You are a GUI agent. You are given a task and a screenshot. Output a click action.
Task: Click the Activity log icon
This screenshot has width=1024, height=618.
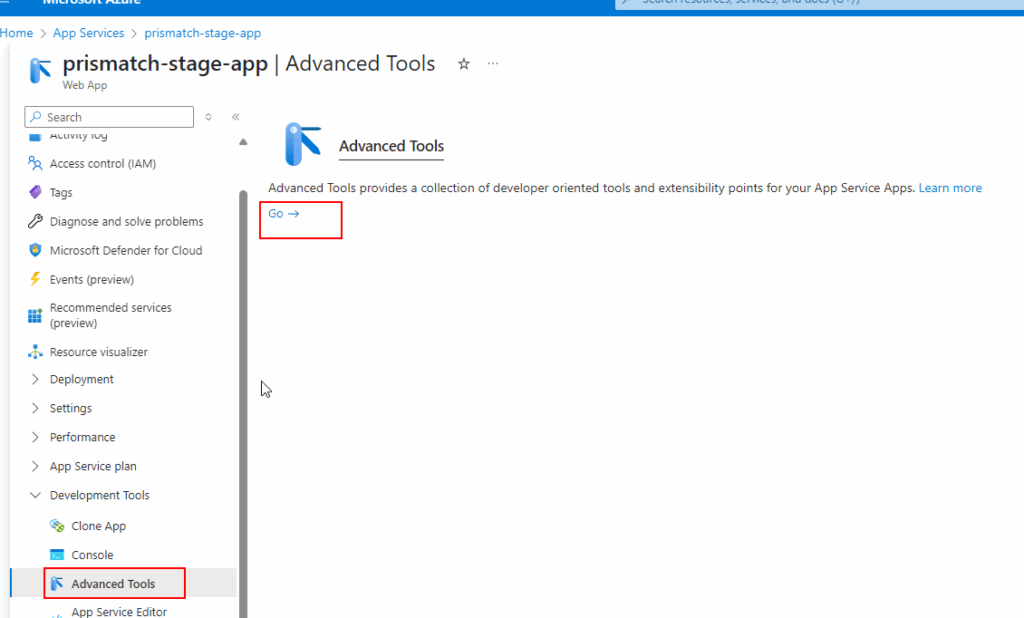[35, 137]
